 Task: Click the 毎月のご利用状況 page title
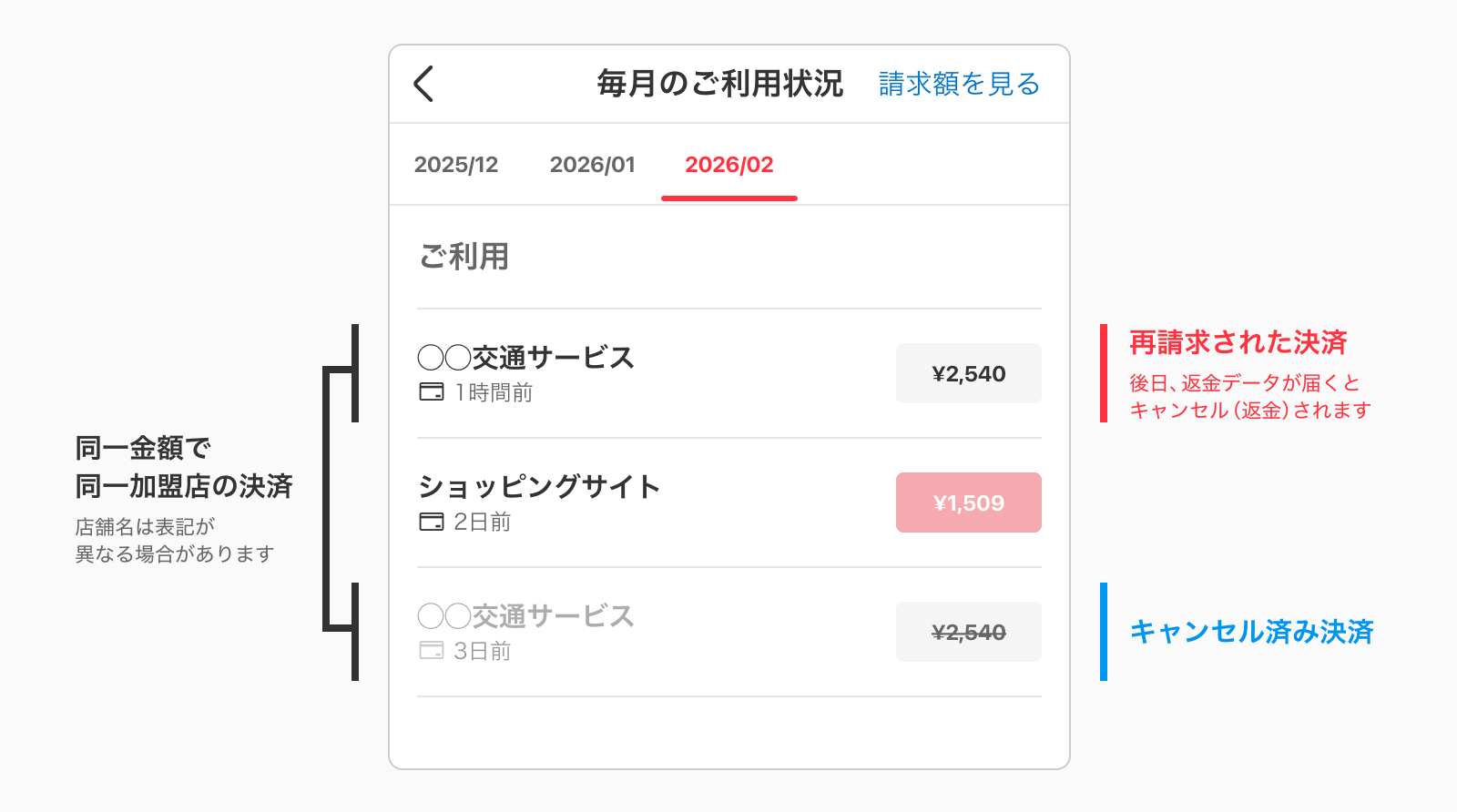click(719, 84)
